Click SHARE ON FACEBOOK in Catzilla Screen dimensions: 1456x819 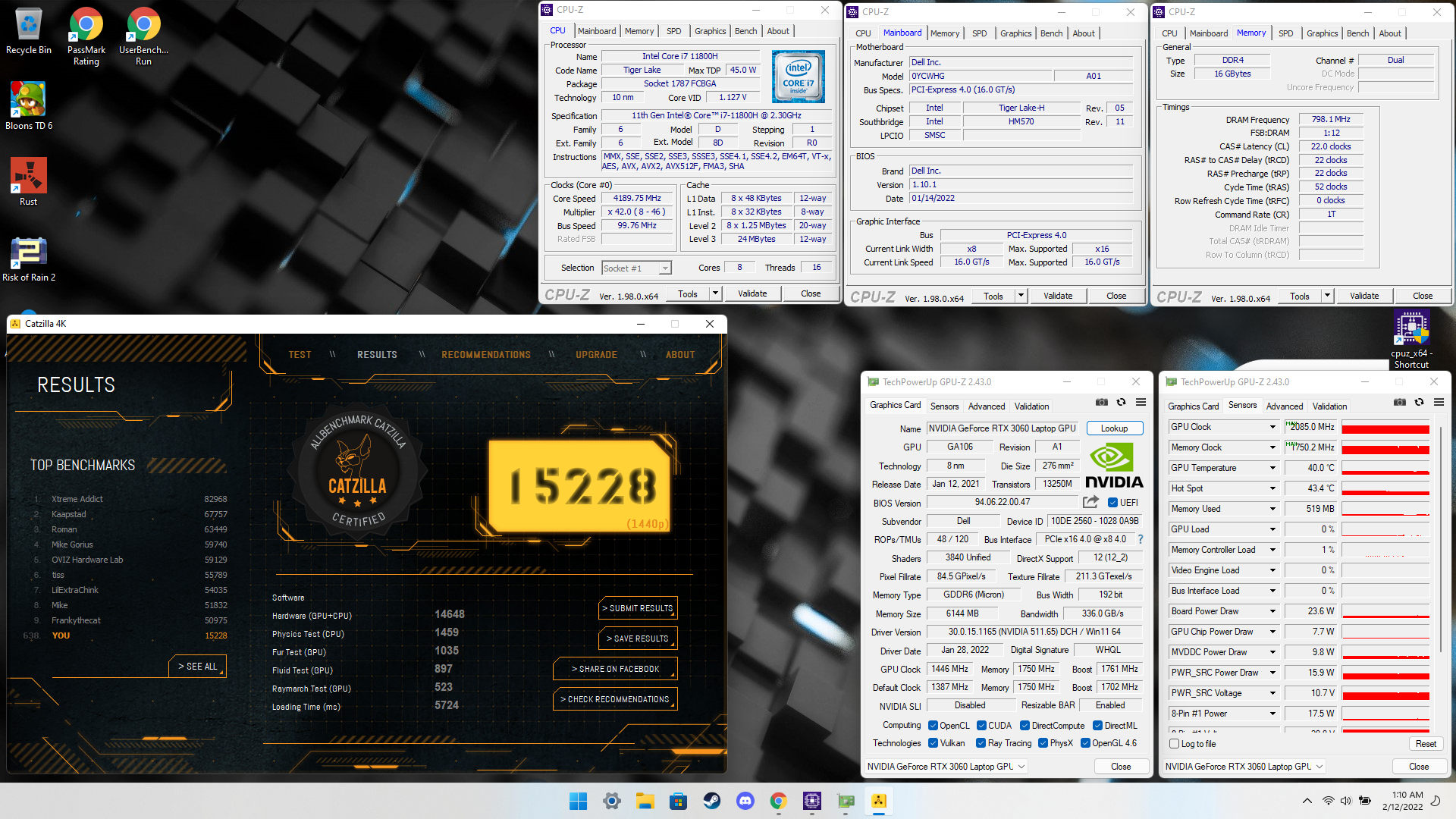coord(615,669)
